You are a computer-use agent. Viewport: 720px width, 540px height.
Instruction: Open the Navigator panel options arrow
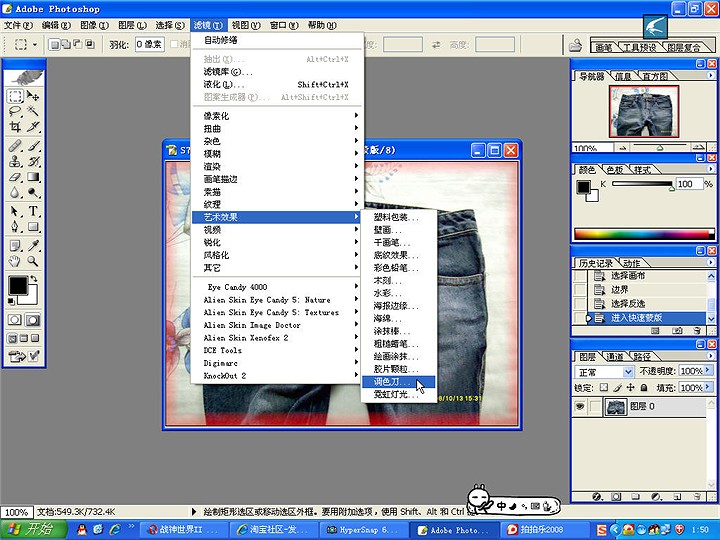(x=710, y=75)
